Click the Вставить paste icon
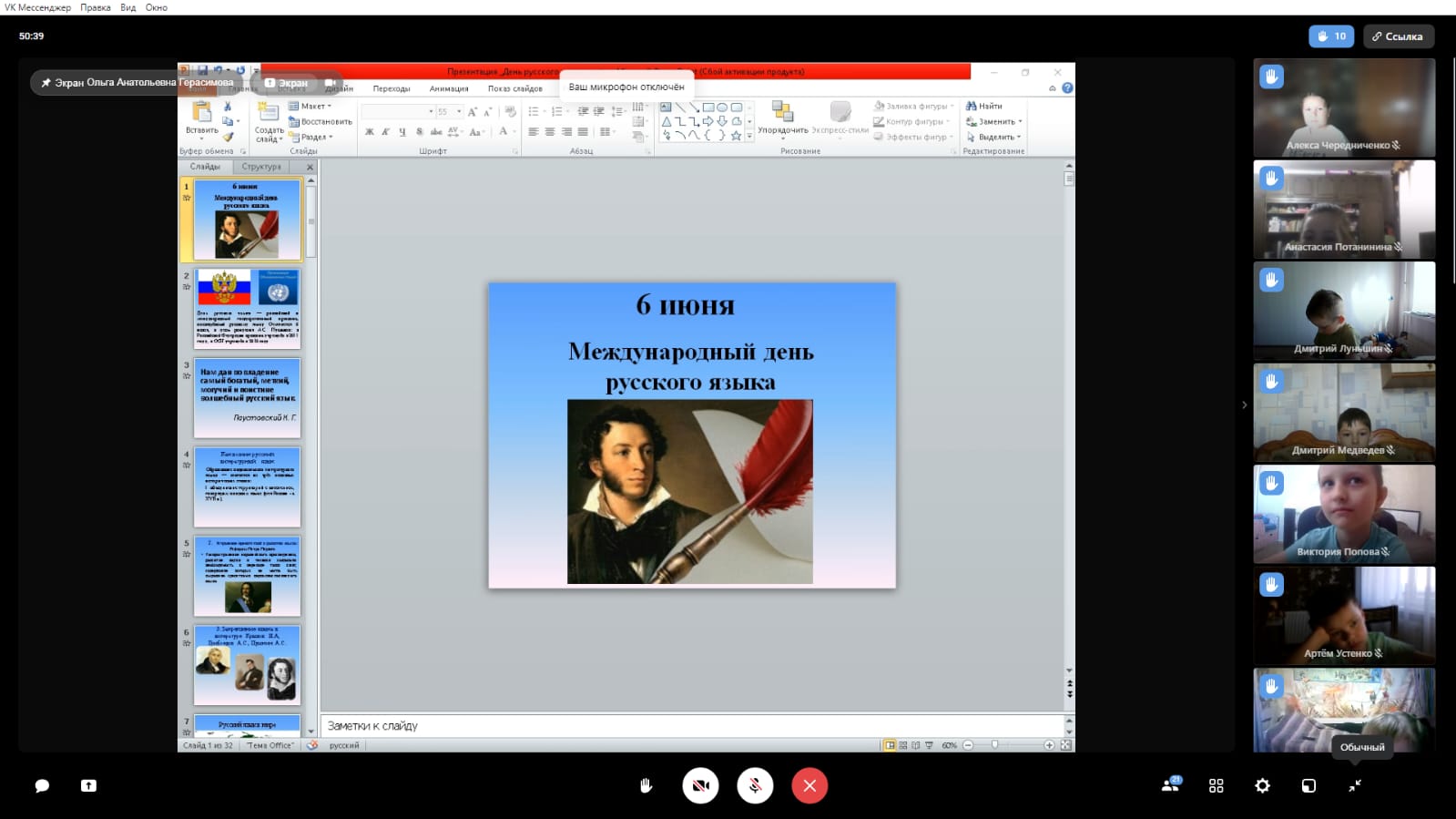This screenshot has width=1456, height=819. click(201, 112)
